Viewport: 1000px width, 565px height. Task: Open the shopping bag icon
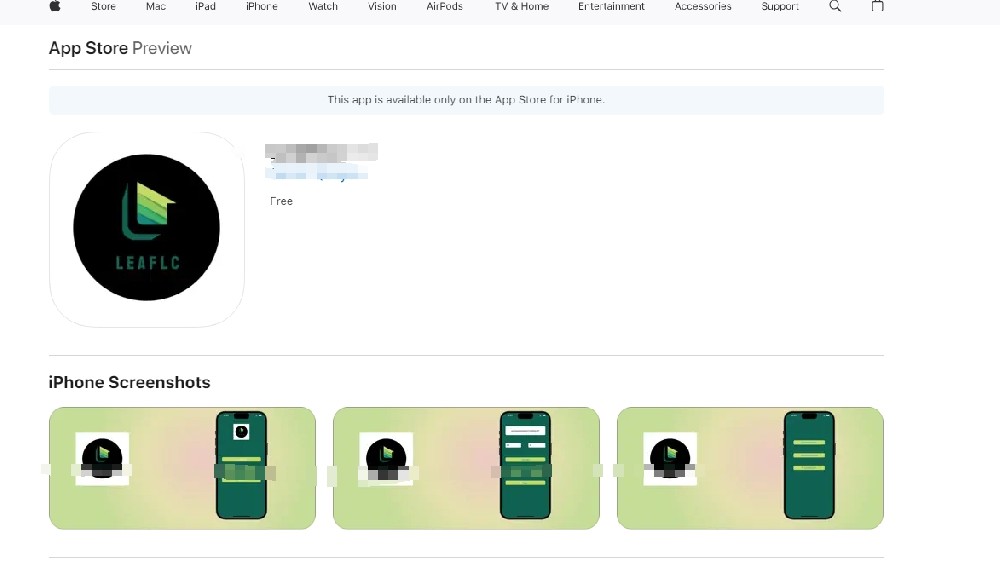coord(877,6)
